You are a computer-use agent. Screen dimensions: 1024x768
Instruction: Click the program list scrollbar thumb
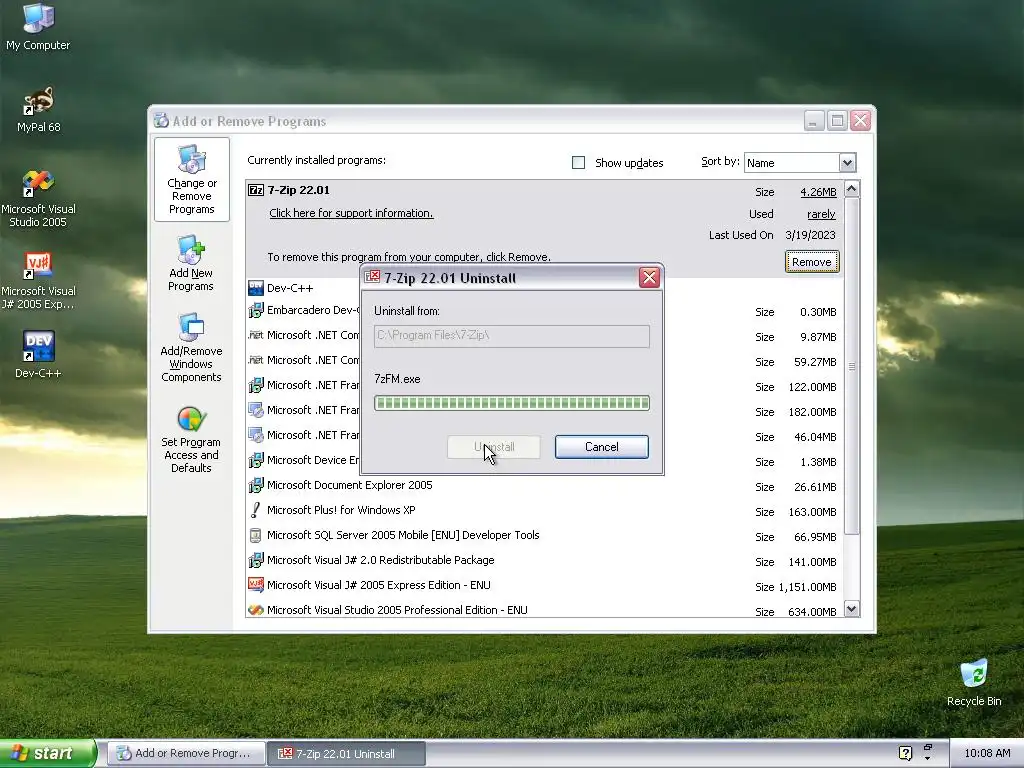(x=851, y=366)
